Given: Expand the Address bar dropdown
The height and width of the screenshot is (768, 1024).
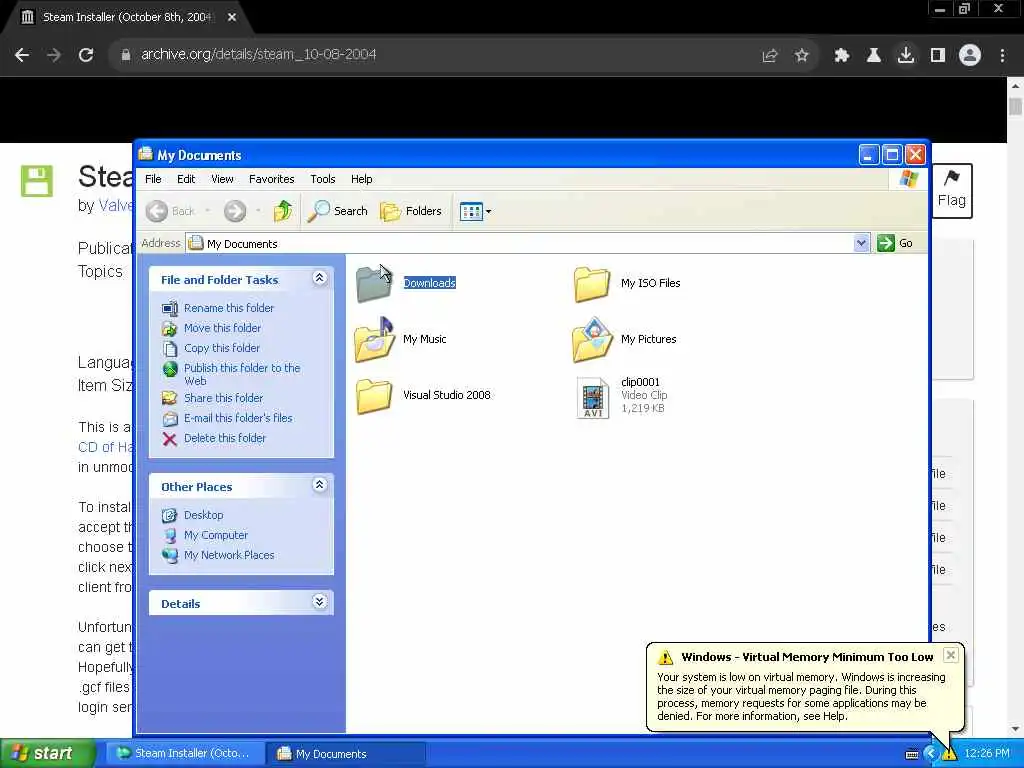Looking at the screenshot, I should click(861, 244).
